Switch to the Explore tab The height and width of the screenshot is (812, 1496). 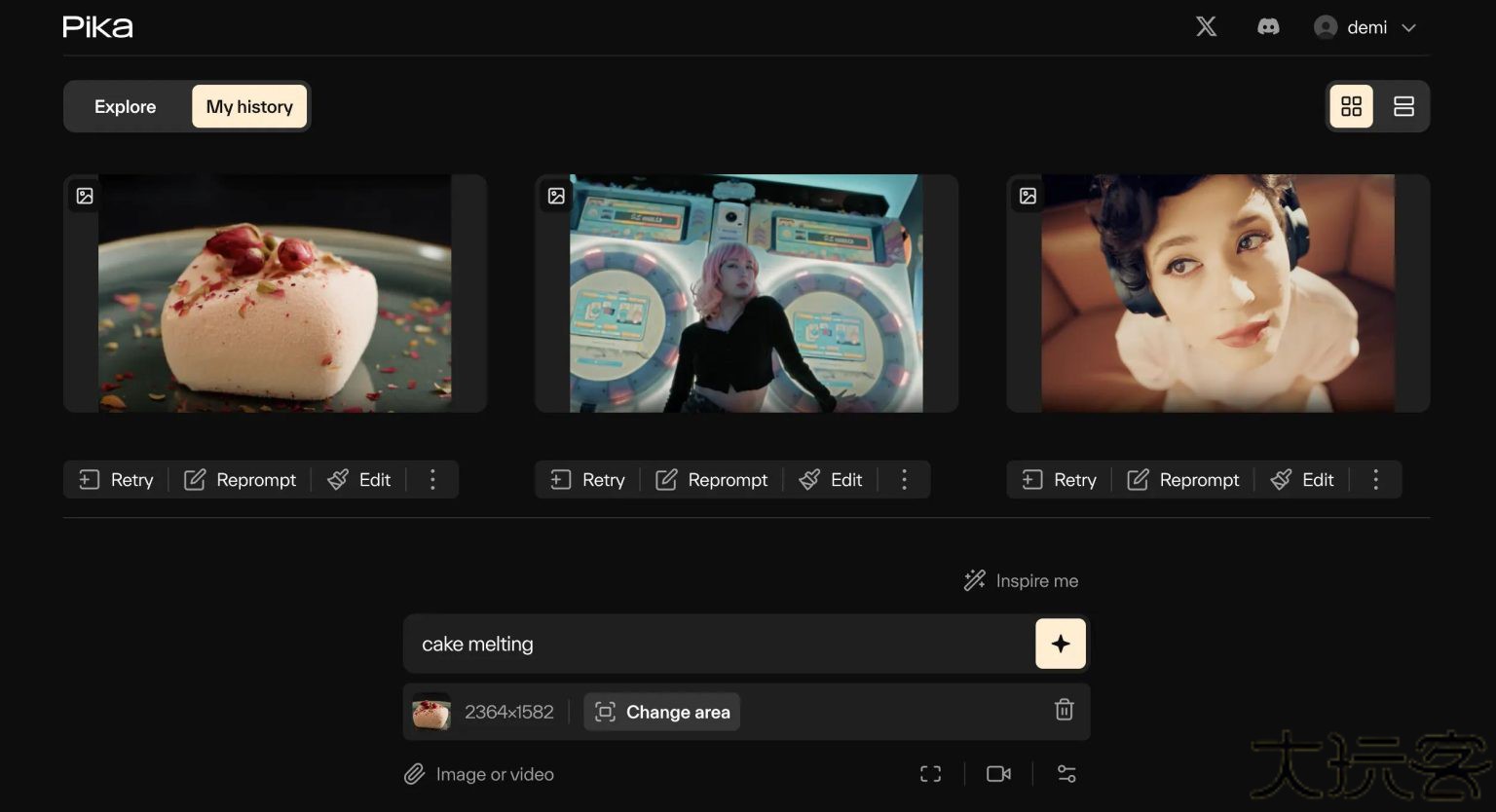click(x=125, y=106)
